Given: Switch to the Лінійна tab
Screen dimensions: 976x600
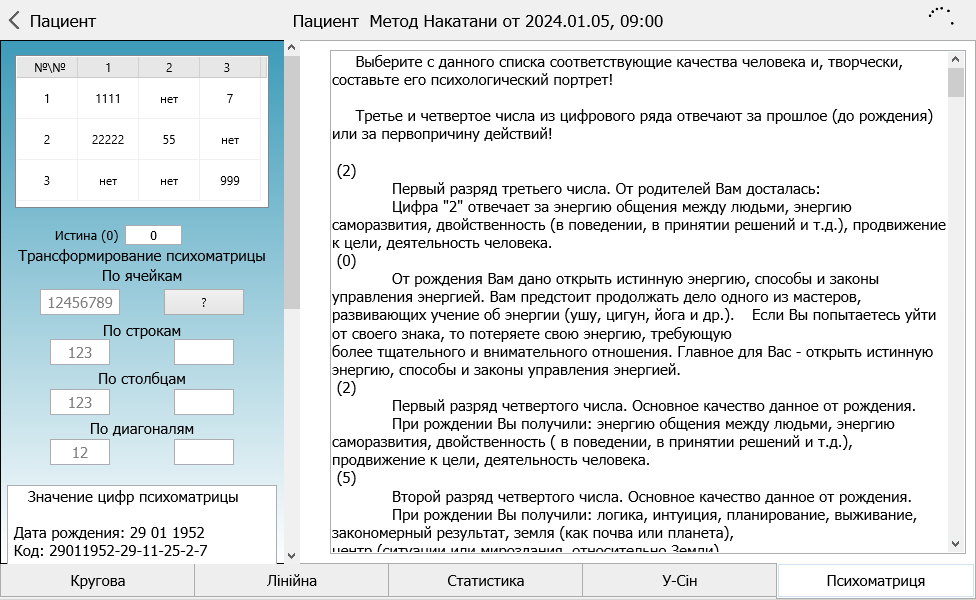Looking at the screenshot, I should 291,581.
